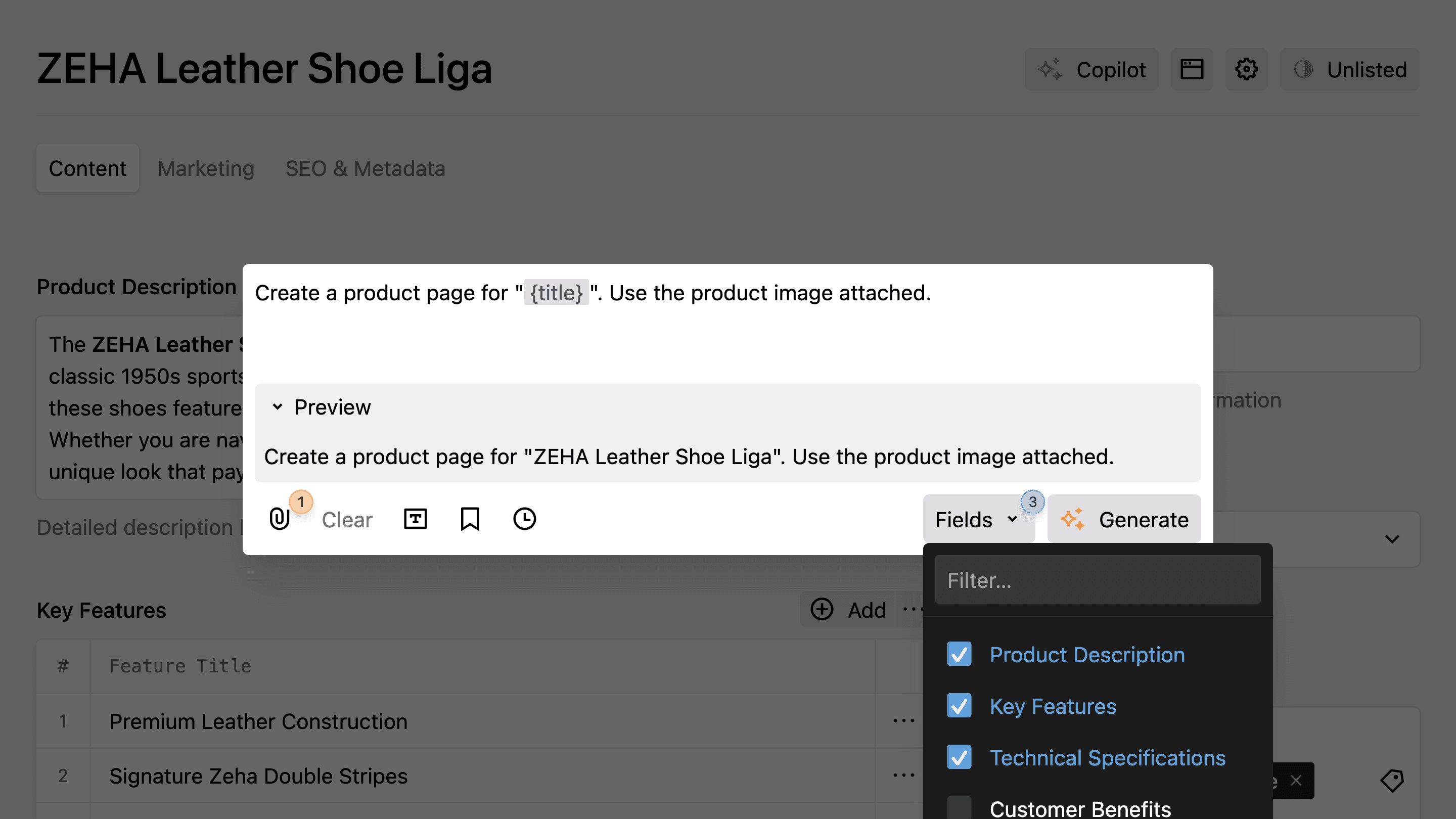This screenshot has height=819, width=1456.
Task: Change the Unlisted visibility status
Action: [1350, 70]
